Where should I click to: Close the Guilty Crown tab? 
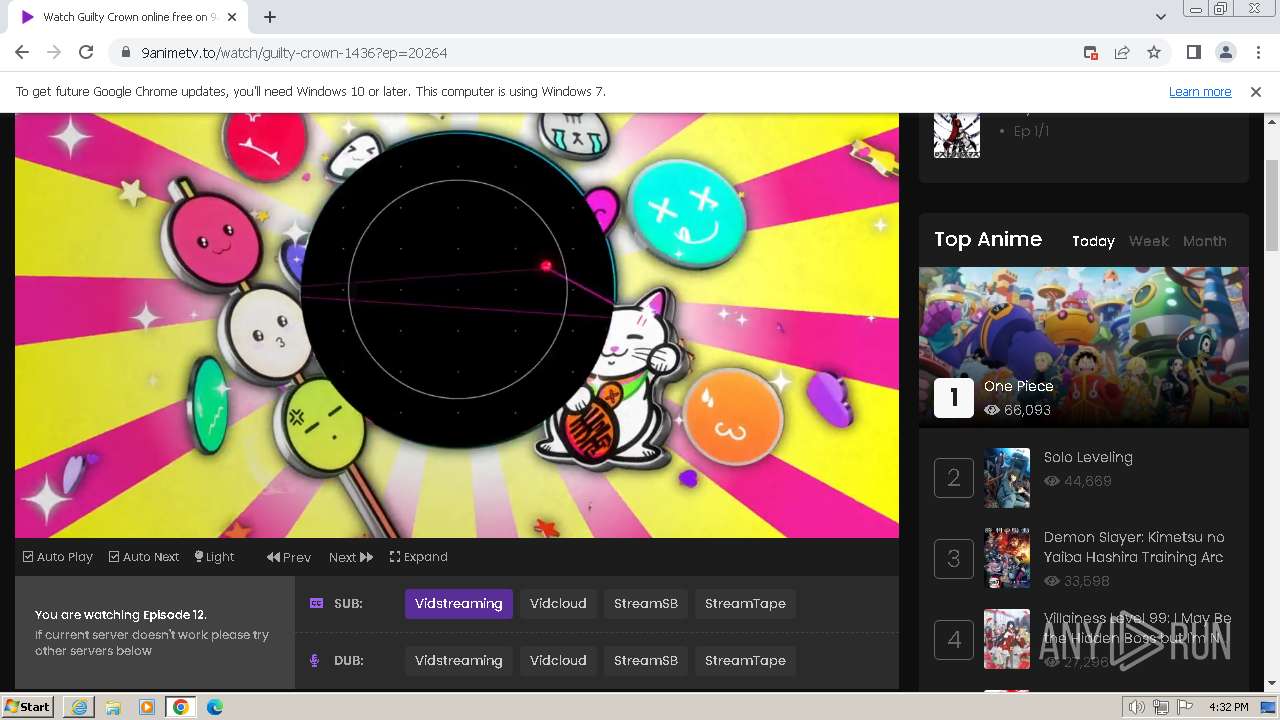tap(233, 17)
